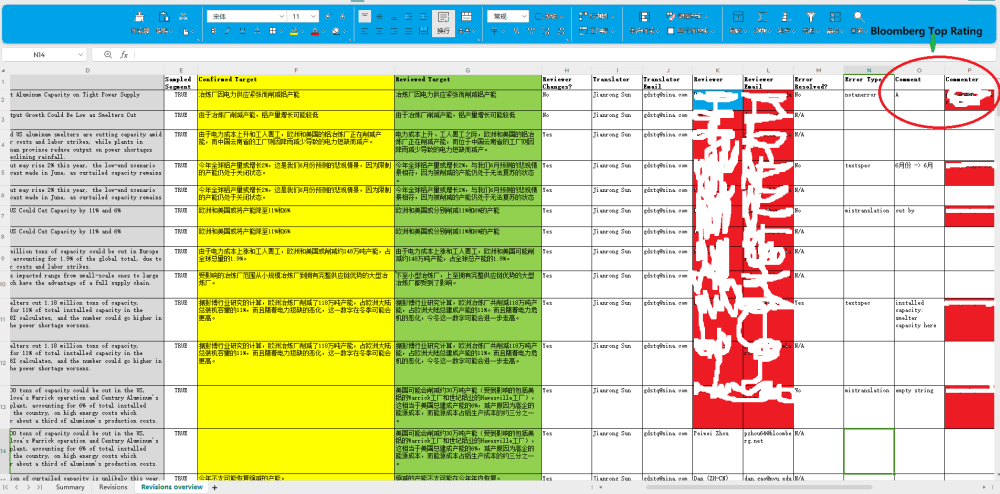The width and height of the screenshot is (1000, 494).
Task: Open conditional formatting (条件格式) menu
Action: pyautogui.click(x=644, y=23)
